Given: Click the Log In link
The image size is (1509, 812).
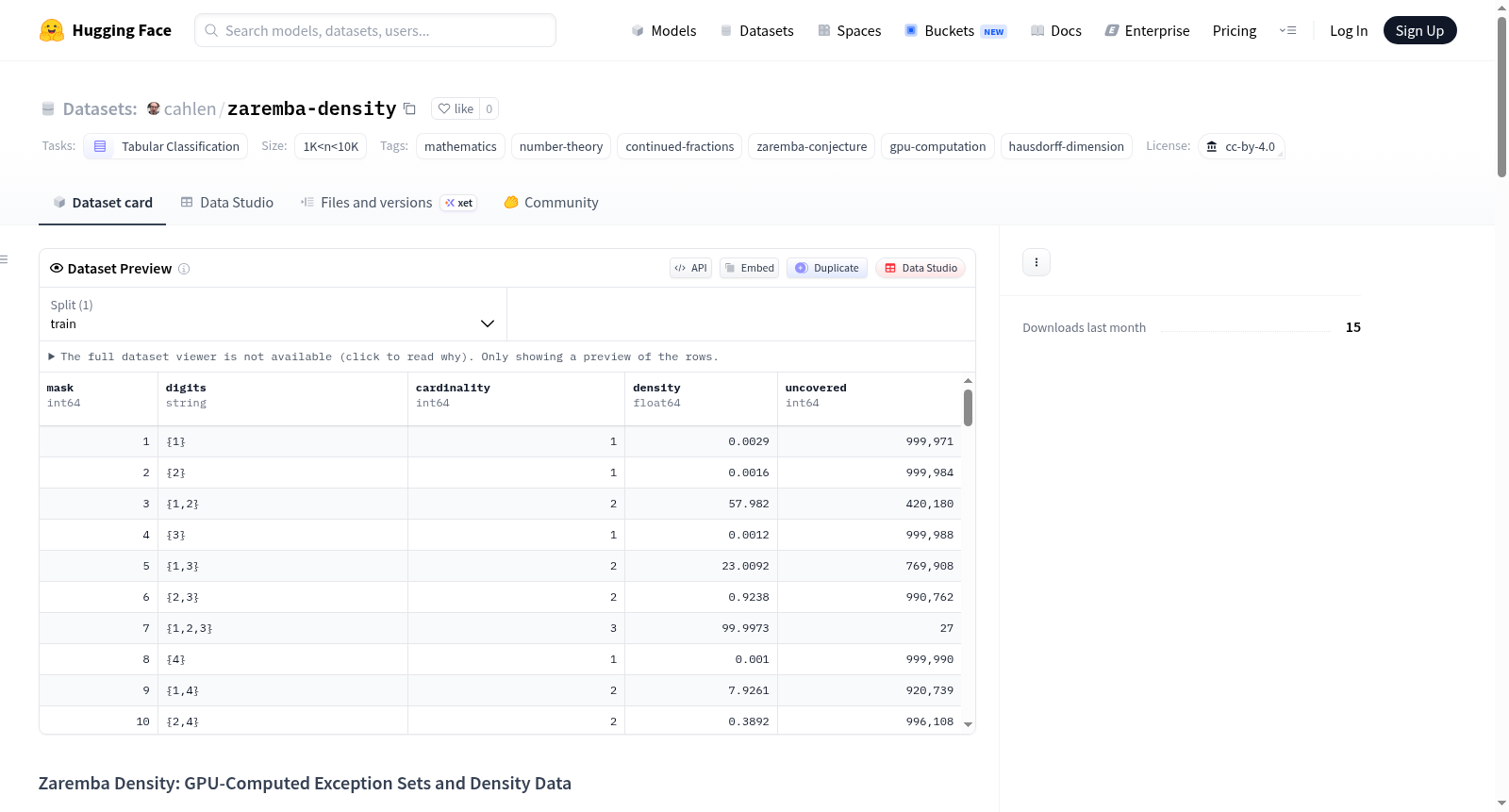Looking at the screenshot, I should 1349,31.
